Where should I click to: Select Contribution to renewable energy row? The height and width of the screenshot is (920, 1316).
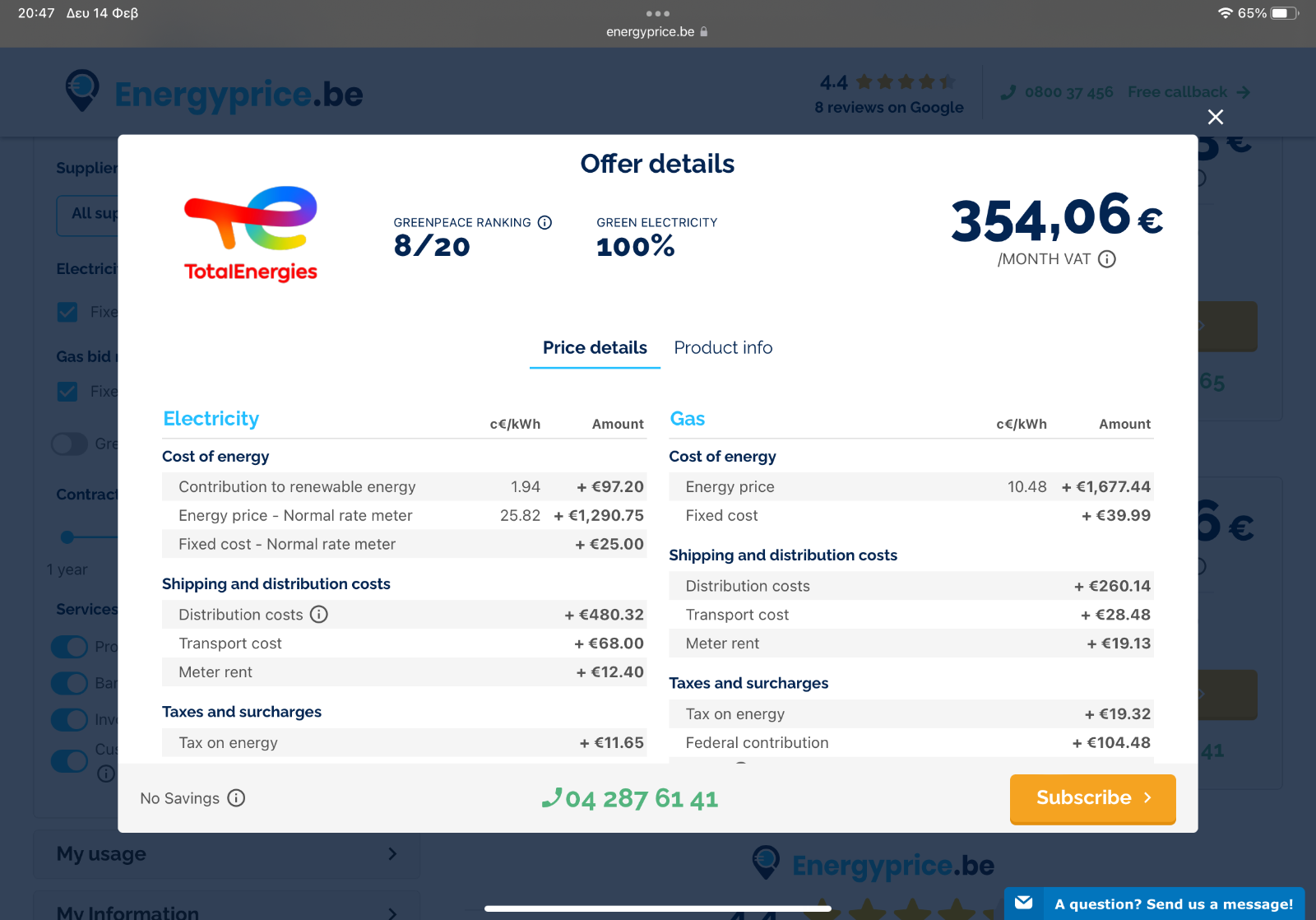click(404, 486)
